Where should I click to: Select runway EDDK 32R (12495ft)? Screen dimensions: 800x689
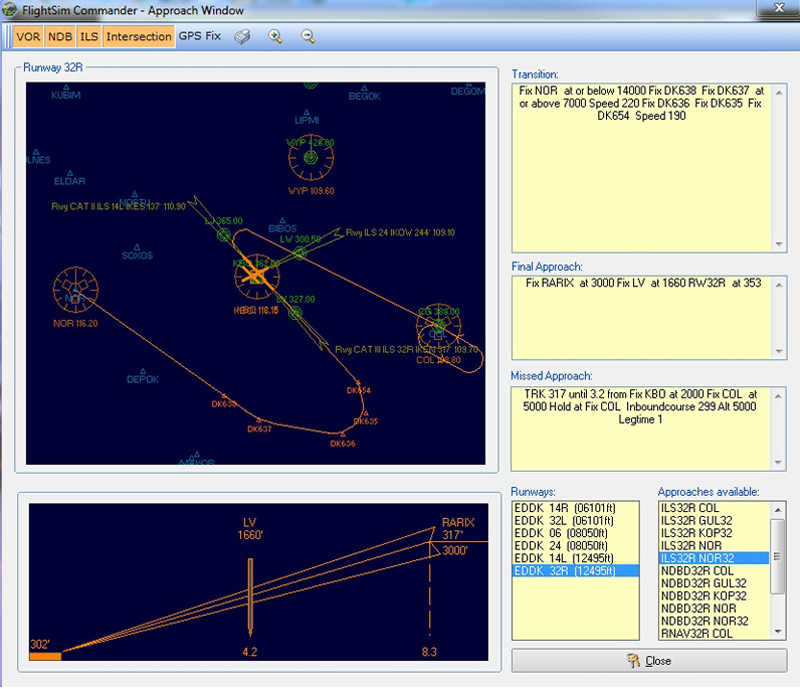575,571
